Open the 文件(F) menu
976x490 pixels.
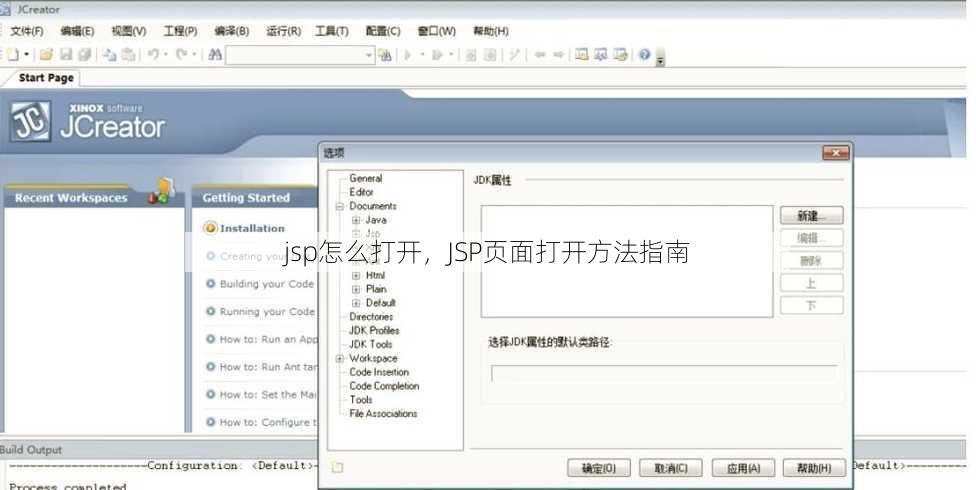pyautogui.click(x=27, y=31)
